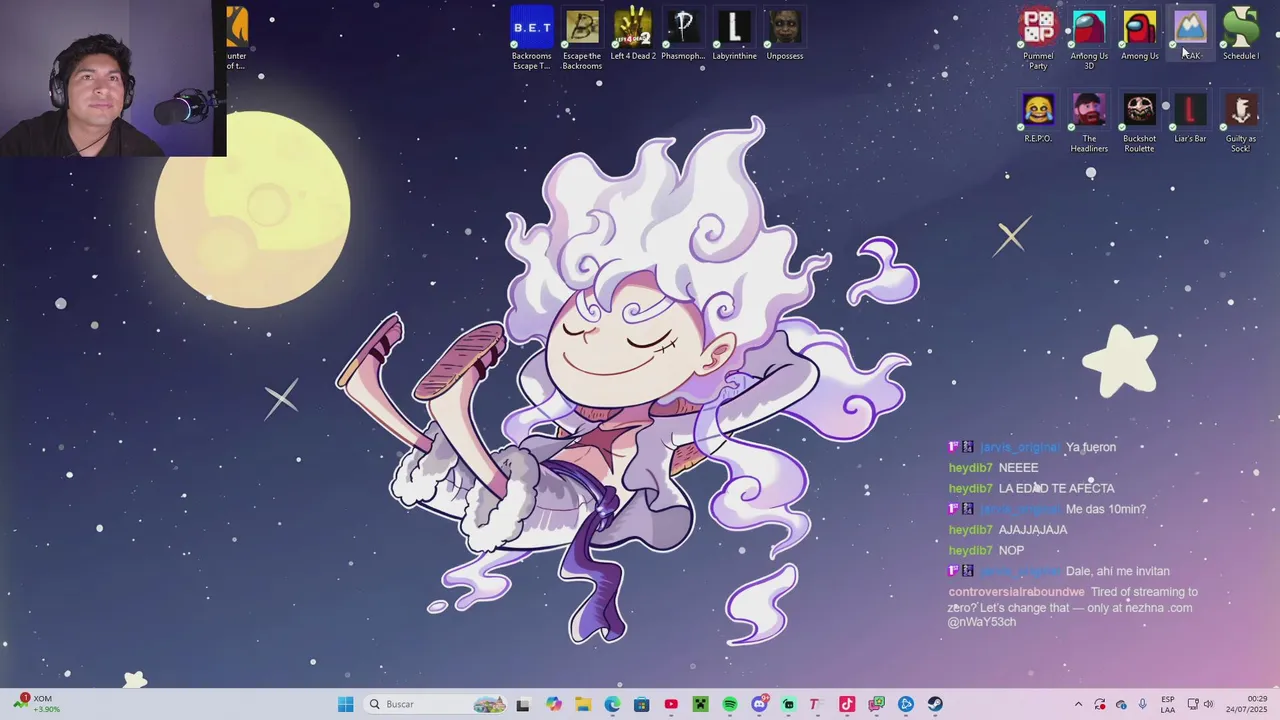Open the YouTube taskbar app
Image resolution: width=1280 pixels, height=720 pixels.
(671, 704)
